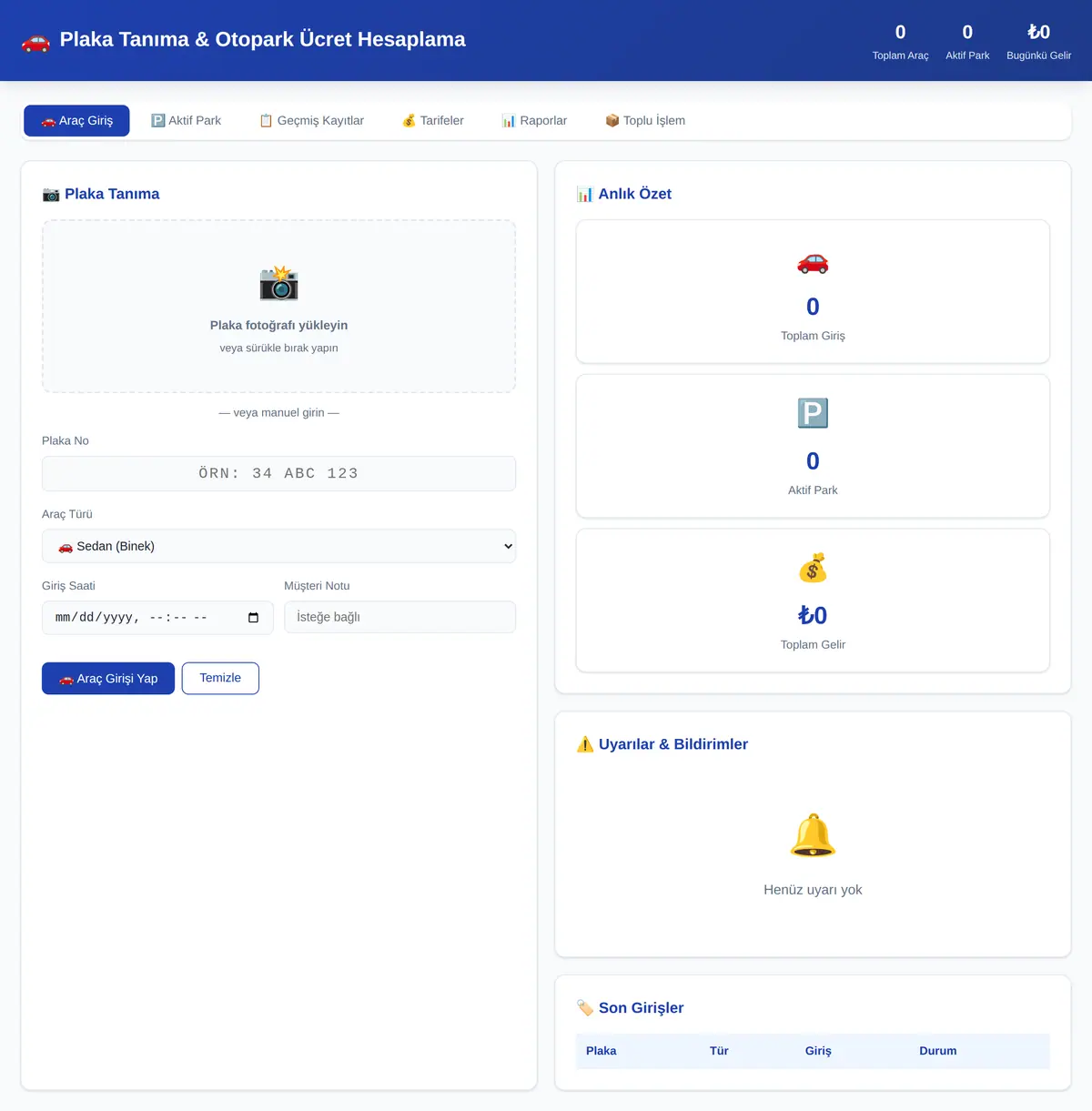Open the Raporlar tab
Image resolution: width=1092 pixels, height=1111 pixels.
(x=534, y=121)
